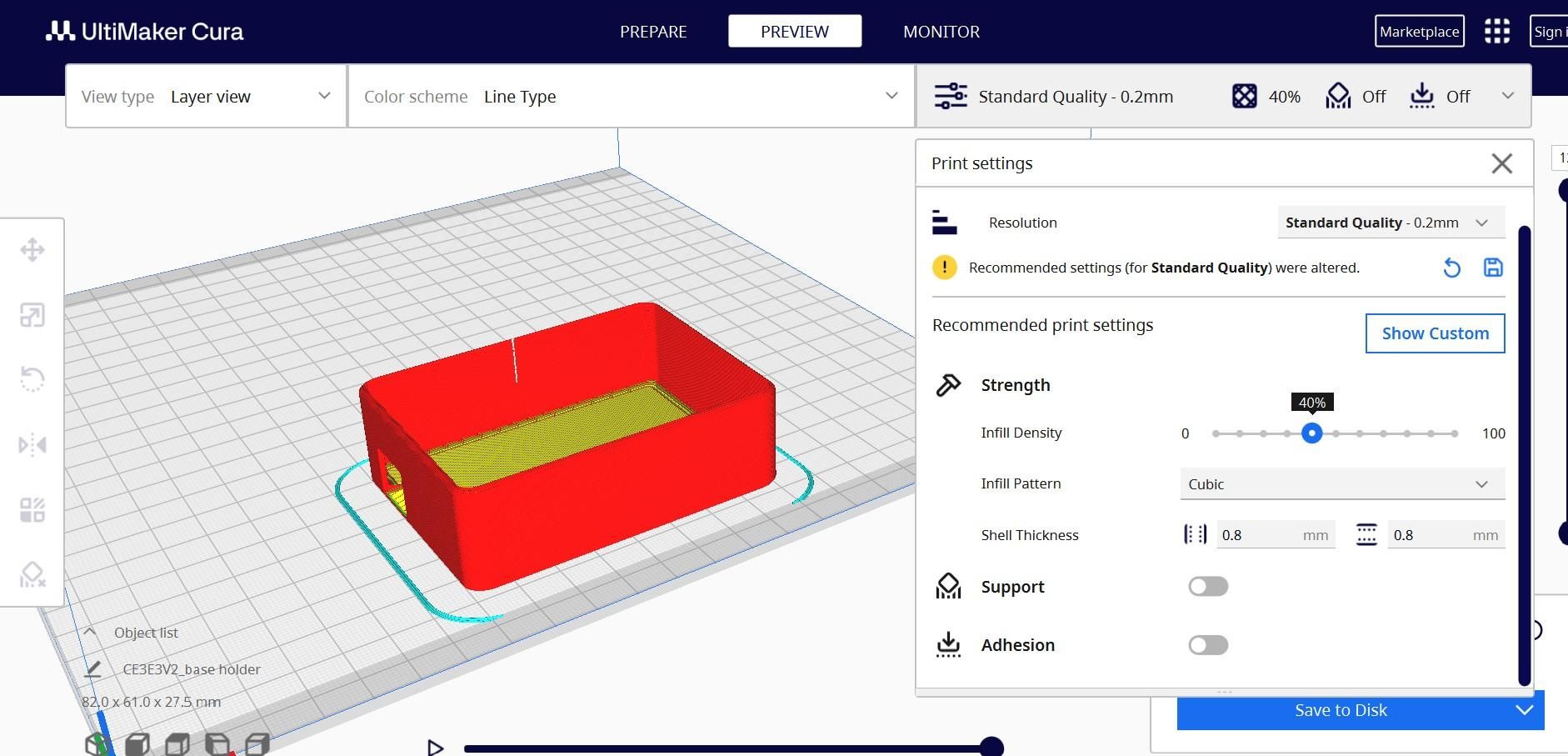Open the Resolution dropdown in Print settings
The image size is (1568, 756).
1390,222
